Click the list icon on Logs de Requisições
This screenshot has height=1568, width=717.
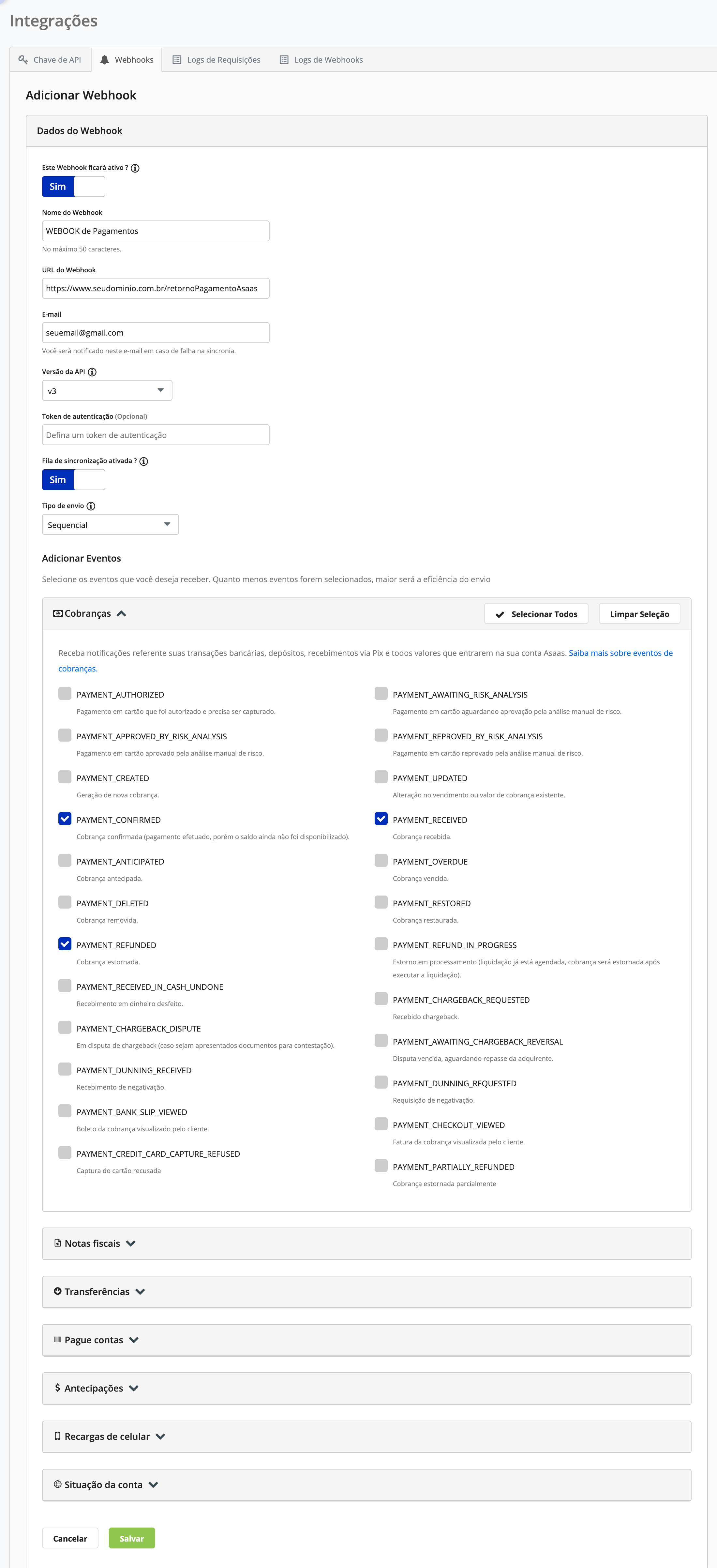[x=177, y=60]
